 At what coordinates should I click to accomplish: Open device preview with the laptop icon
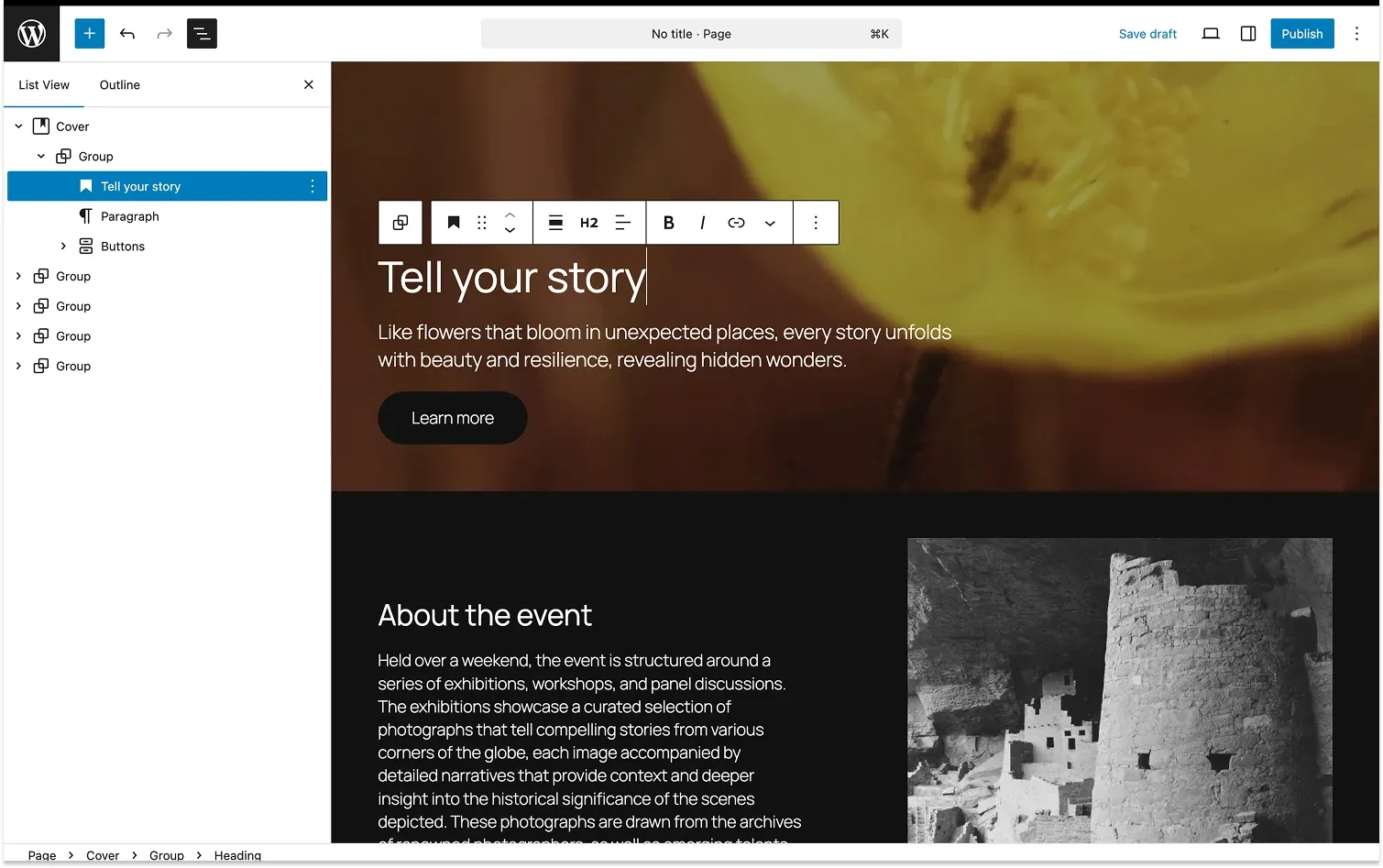click(1210, 33)
